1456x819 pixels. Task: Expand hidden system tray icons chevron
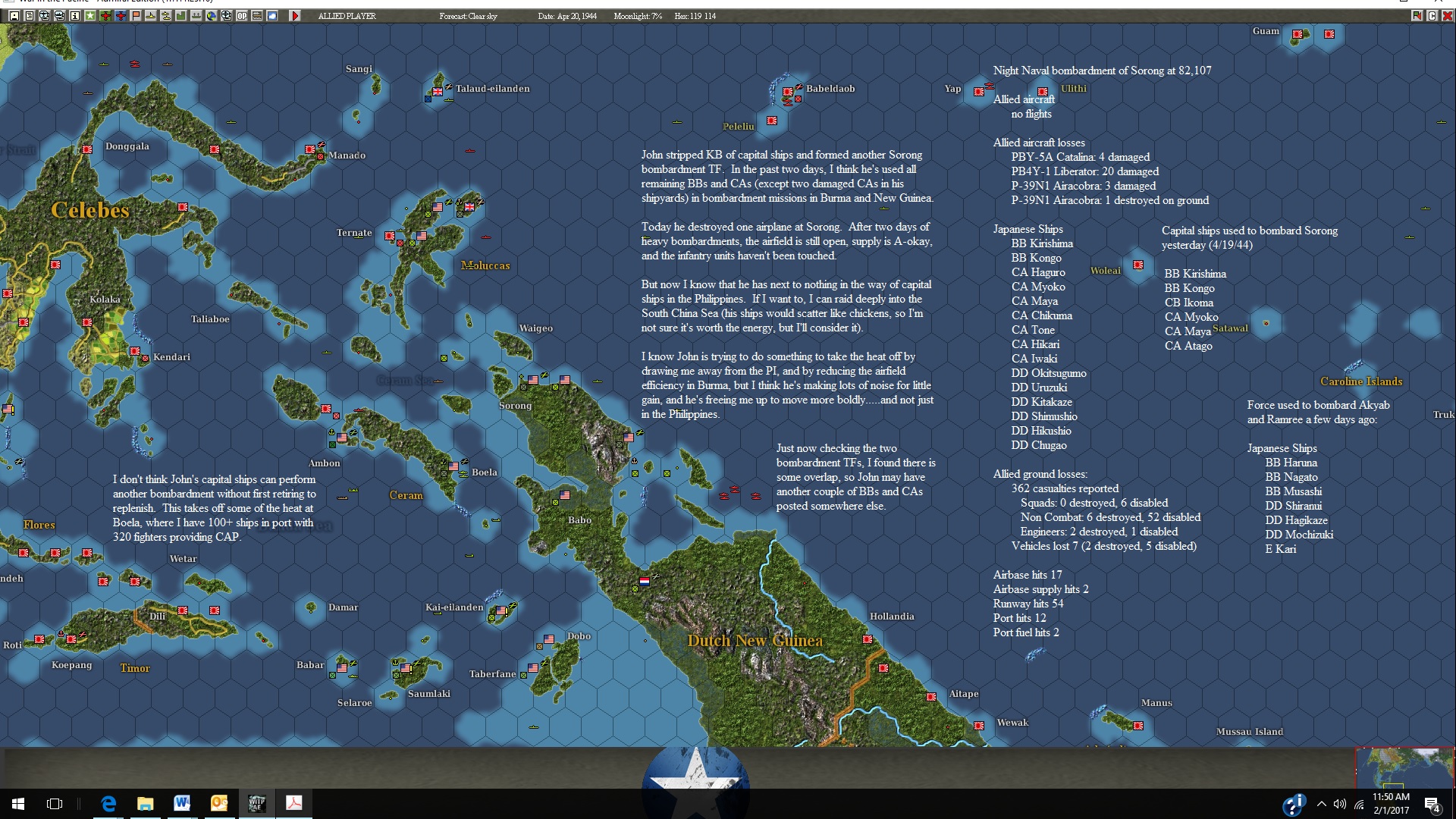(1322, 804)
